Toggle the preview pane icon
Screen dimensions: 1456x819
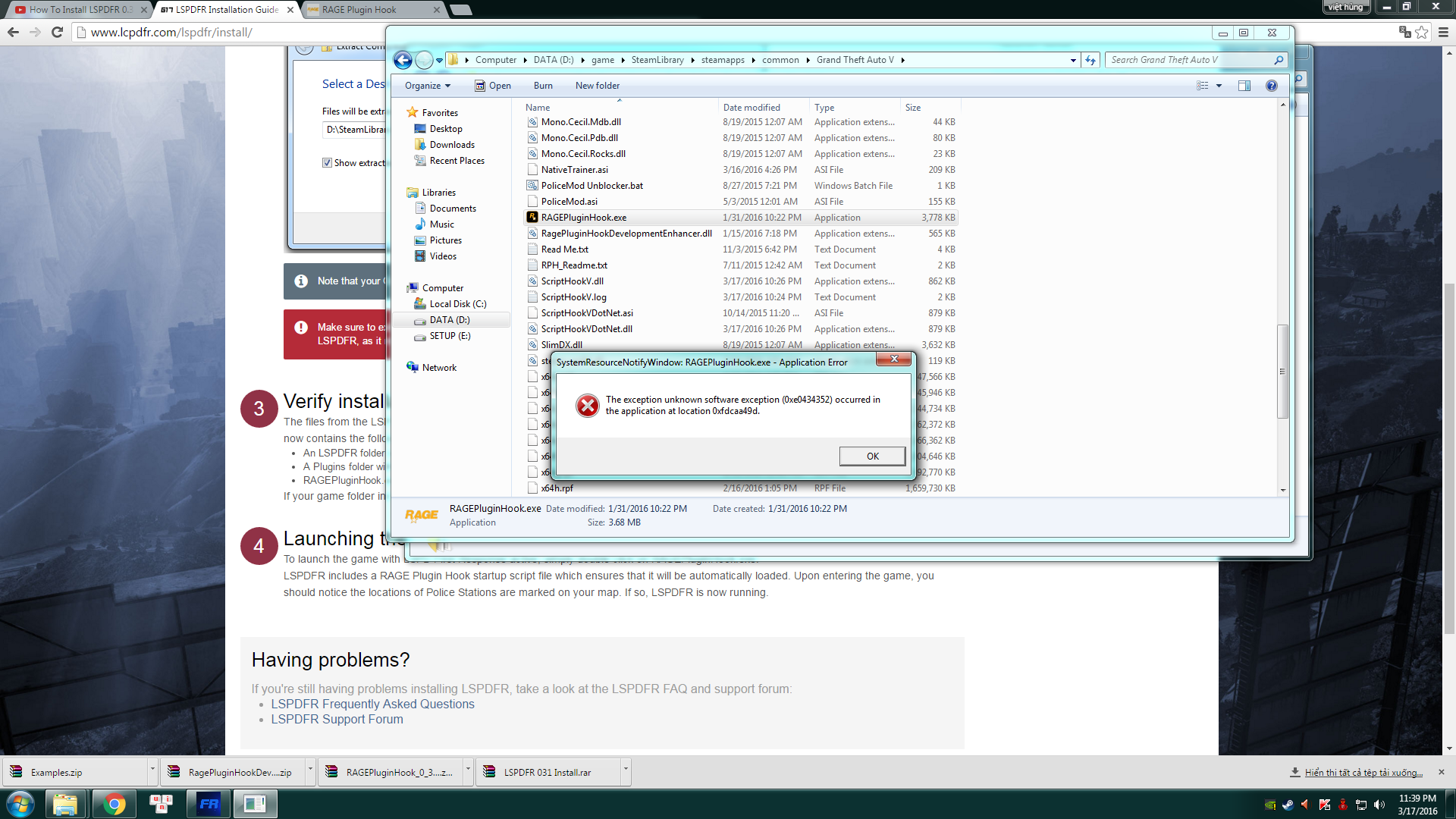click(1244, 86)
